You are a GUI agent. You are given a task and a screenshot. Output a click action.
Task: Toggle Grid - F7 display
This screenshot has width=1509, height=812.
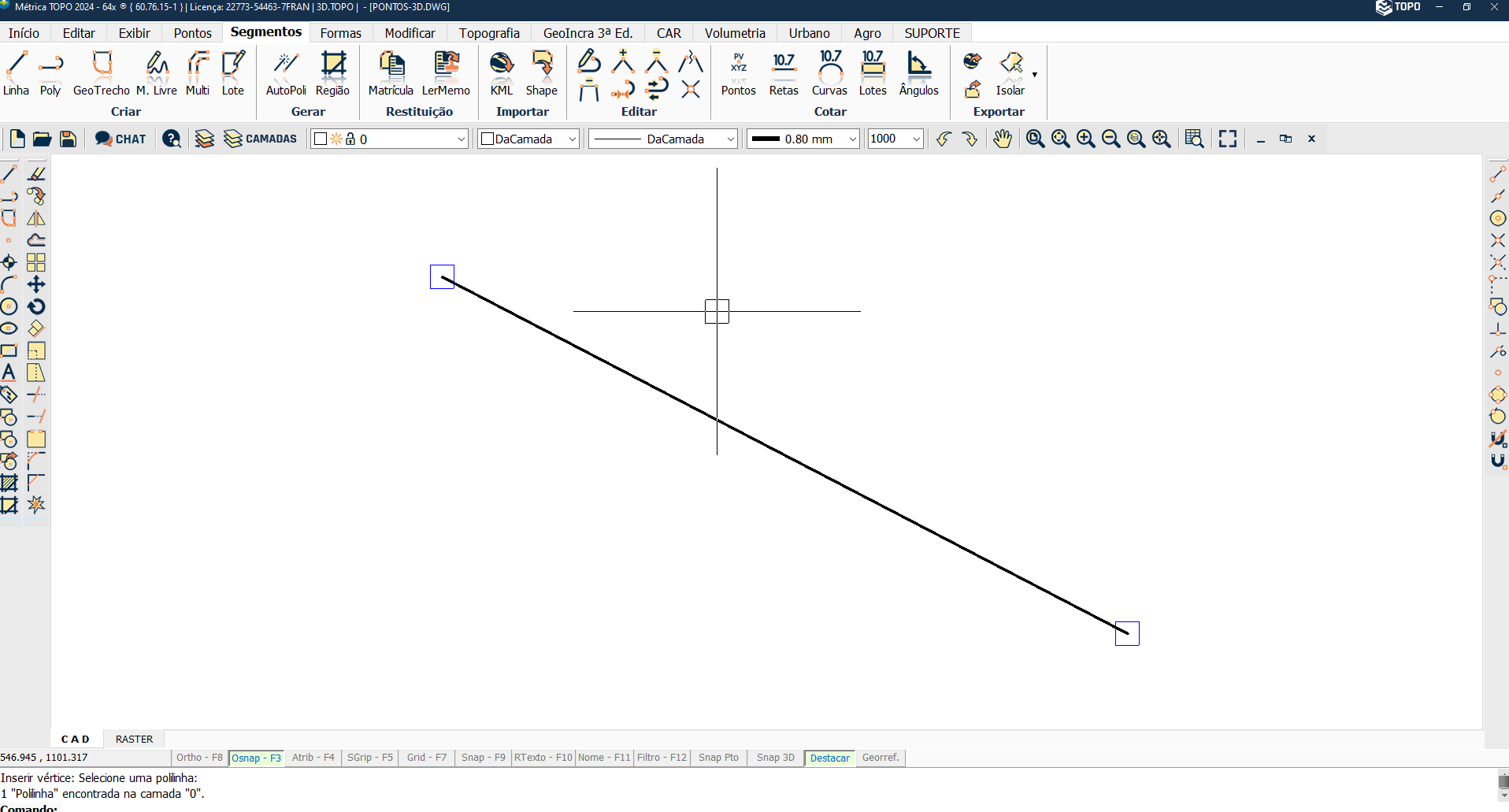pyautogui.click(x=427, y=758)
